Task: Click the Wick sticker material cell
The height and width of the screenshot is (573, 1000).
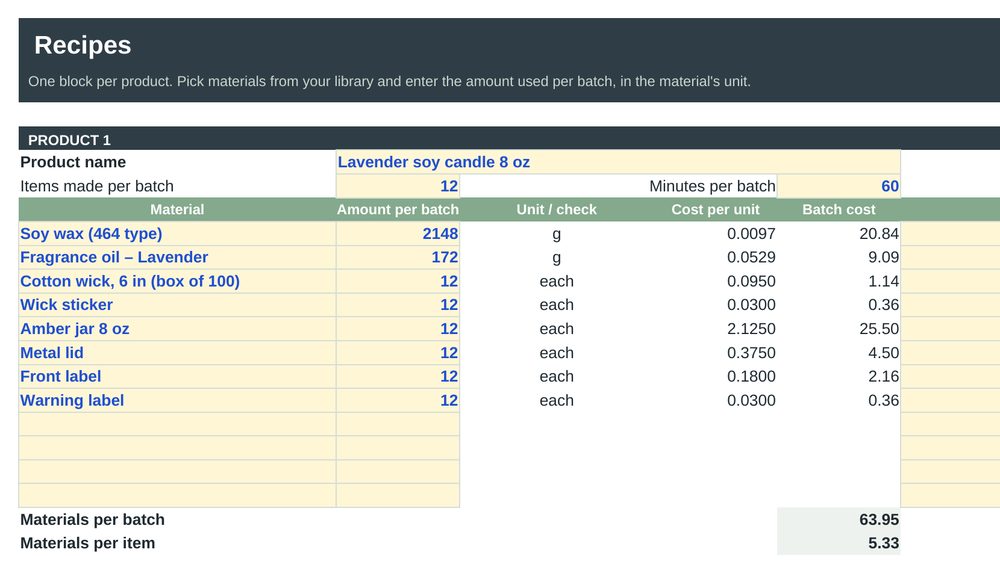Action: [x=177, y=305]
